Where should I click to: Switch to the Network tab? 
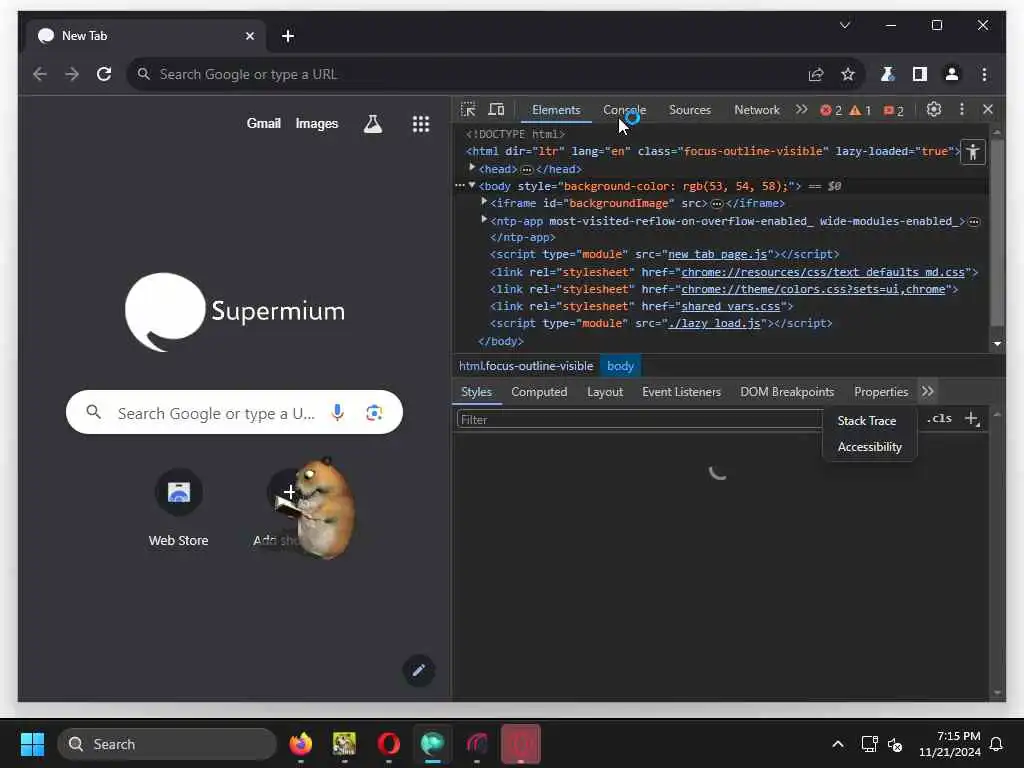(756, 110)
